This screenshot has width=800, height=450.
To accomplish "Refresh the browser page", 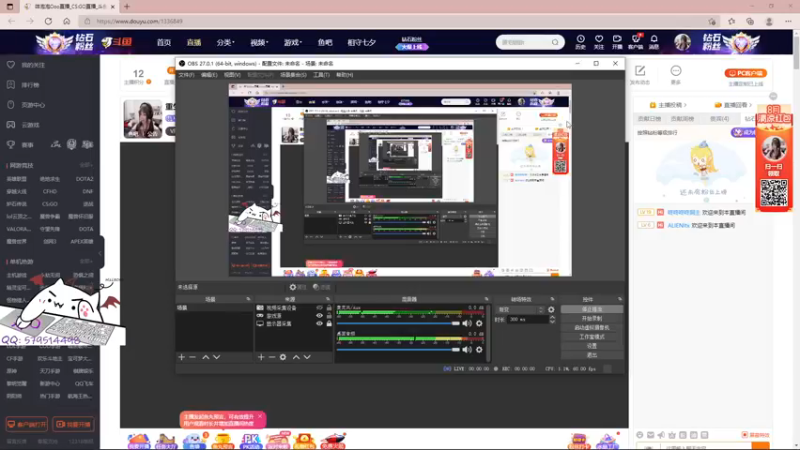I will pos(48,21).
